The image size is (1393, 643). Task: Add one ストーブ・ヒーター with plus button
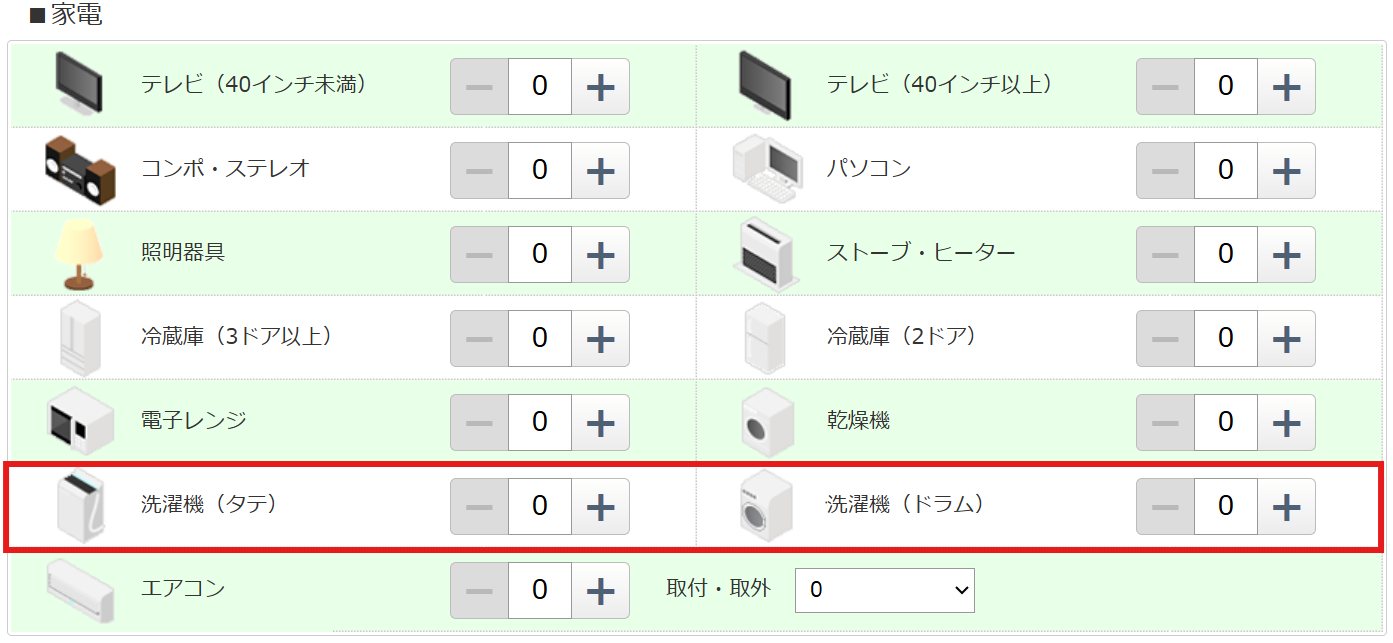(1286, 254)
